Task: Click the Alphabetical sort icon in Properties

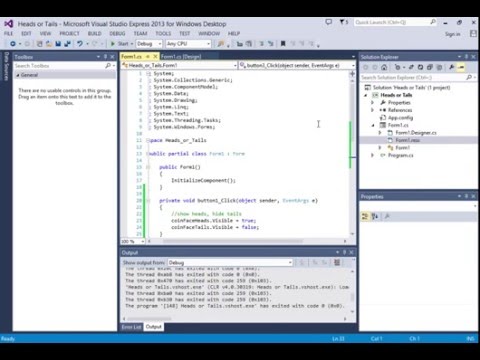Action: click(x=375, y=217)
